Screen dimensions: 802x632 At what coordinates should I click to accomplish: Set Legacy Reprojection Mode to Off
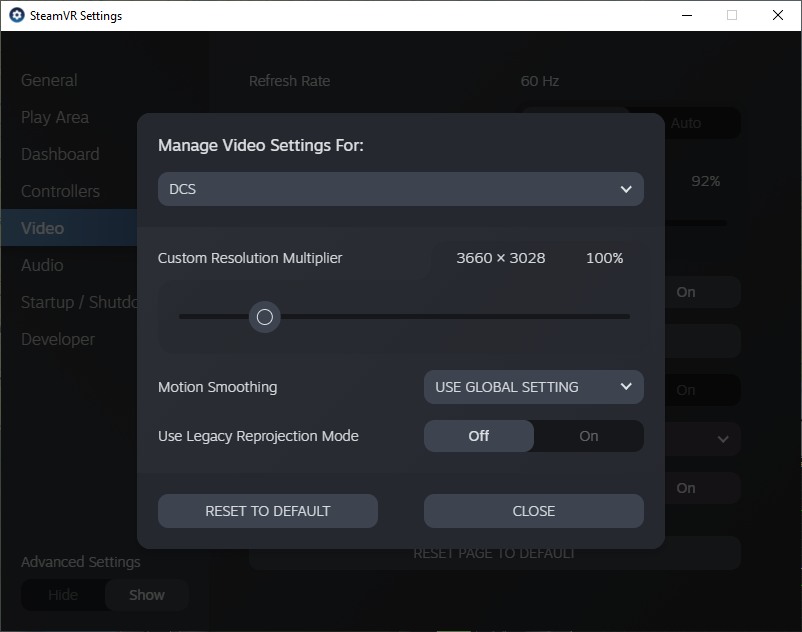click(479, 436)
